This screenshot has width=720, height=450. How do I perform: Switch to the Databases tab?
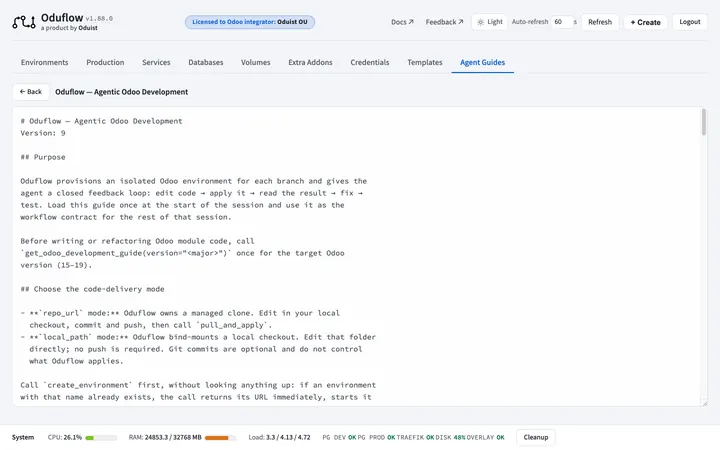point(206,62)
